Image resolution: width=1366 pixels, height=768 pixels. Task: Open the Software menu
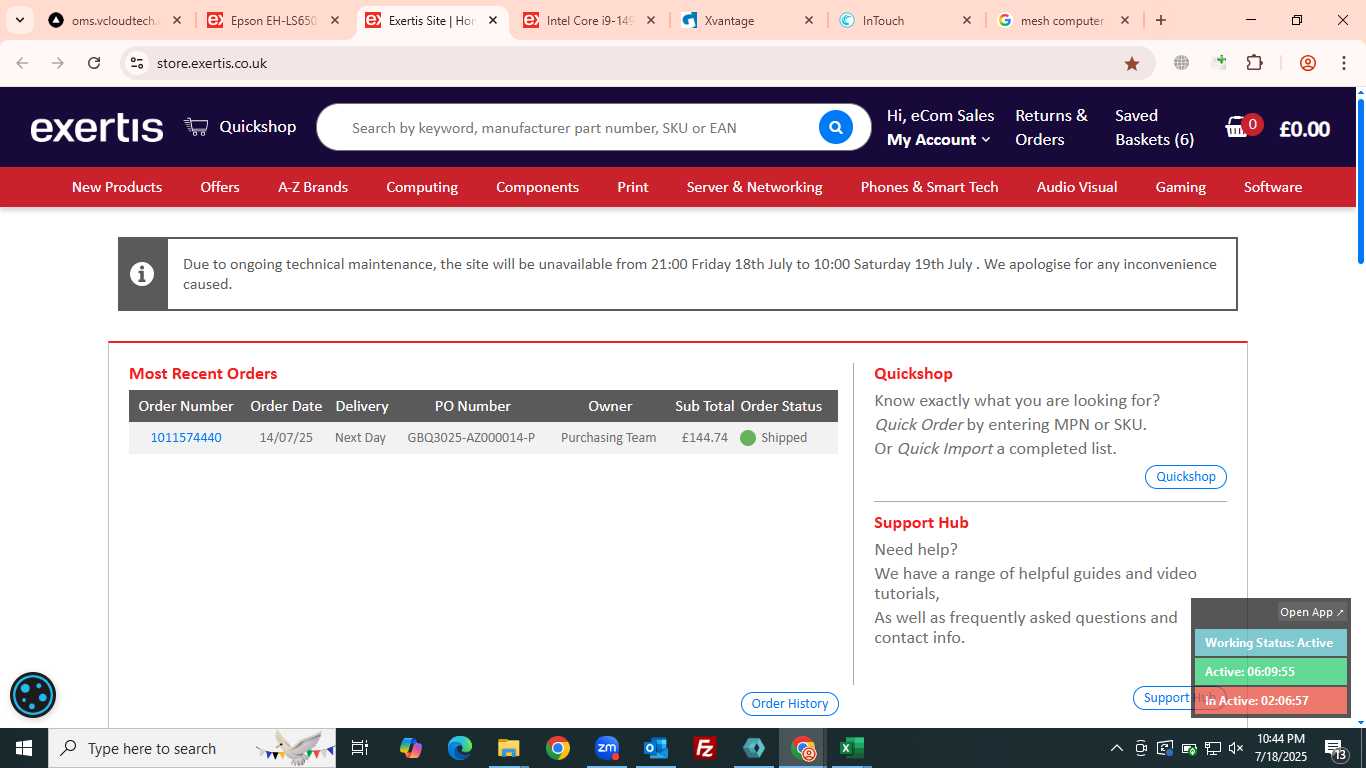click(x=1273, y=187)
